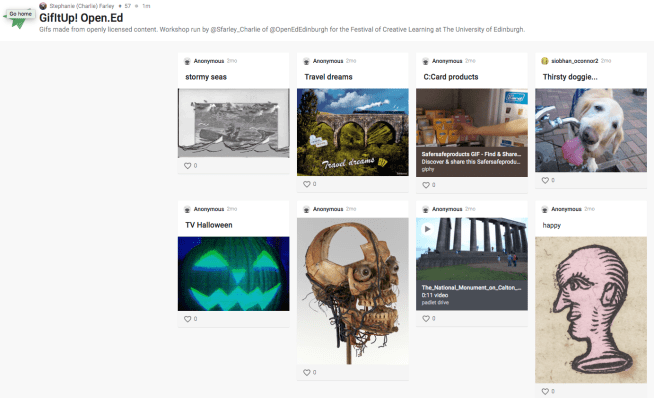
Task: Open the Thirsty doggie photo
Action: [591, 130]
